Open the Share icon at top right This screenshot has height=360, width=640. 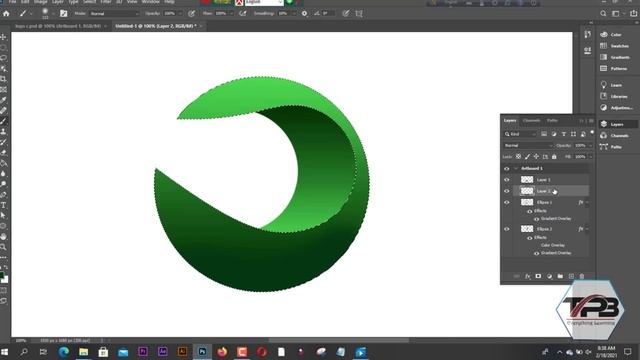(633, 13)
